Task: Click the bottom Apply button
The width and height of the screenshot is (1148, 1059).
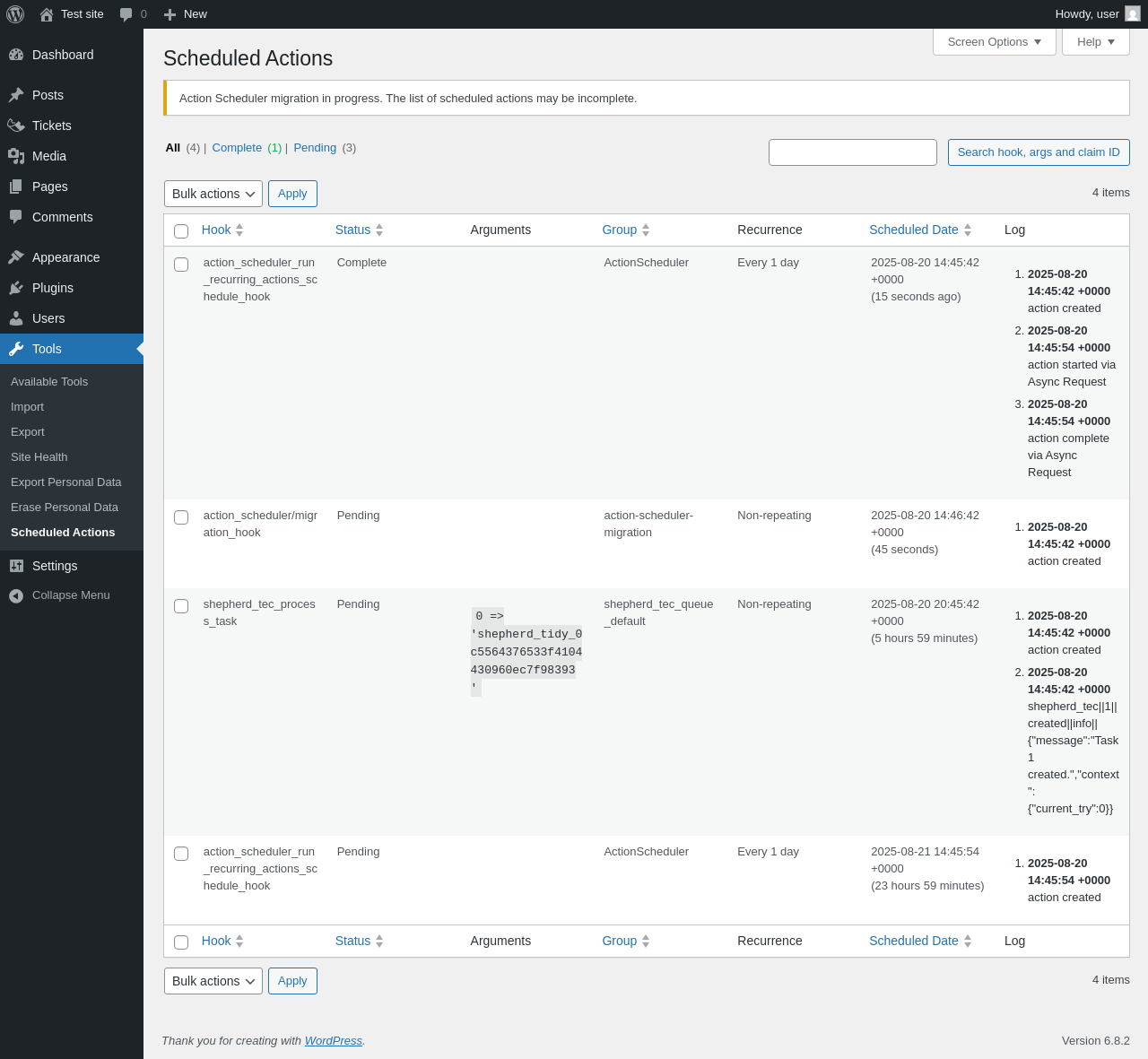Action: coord(292,981)
